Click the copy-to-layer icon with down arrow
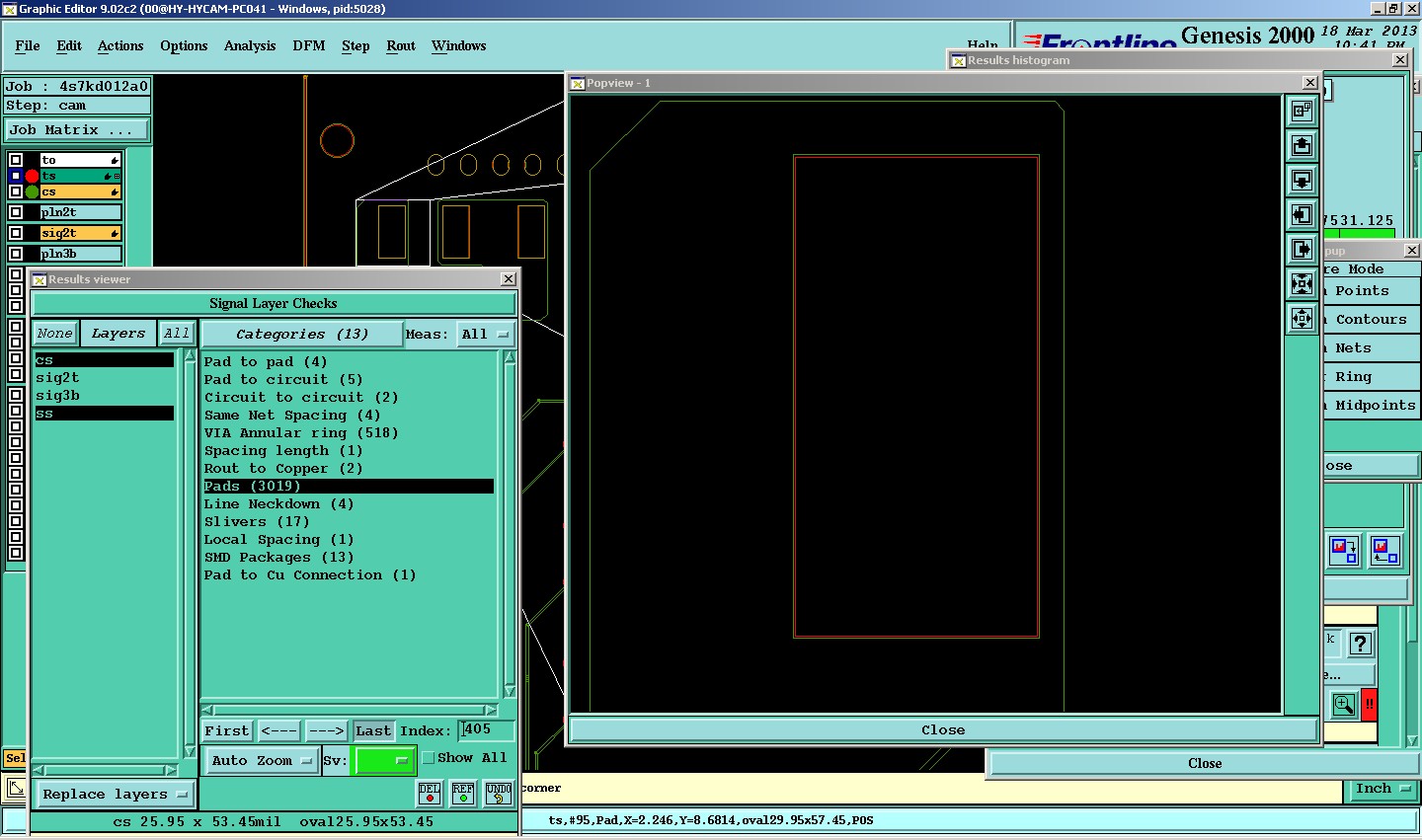The width and height of the screenshot is (1422, 840). 1344,550
